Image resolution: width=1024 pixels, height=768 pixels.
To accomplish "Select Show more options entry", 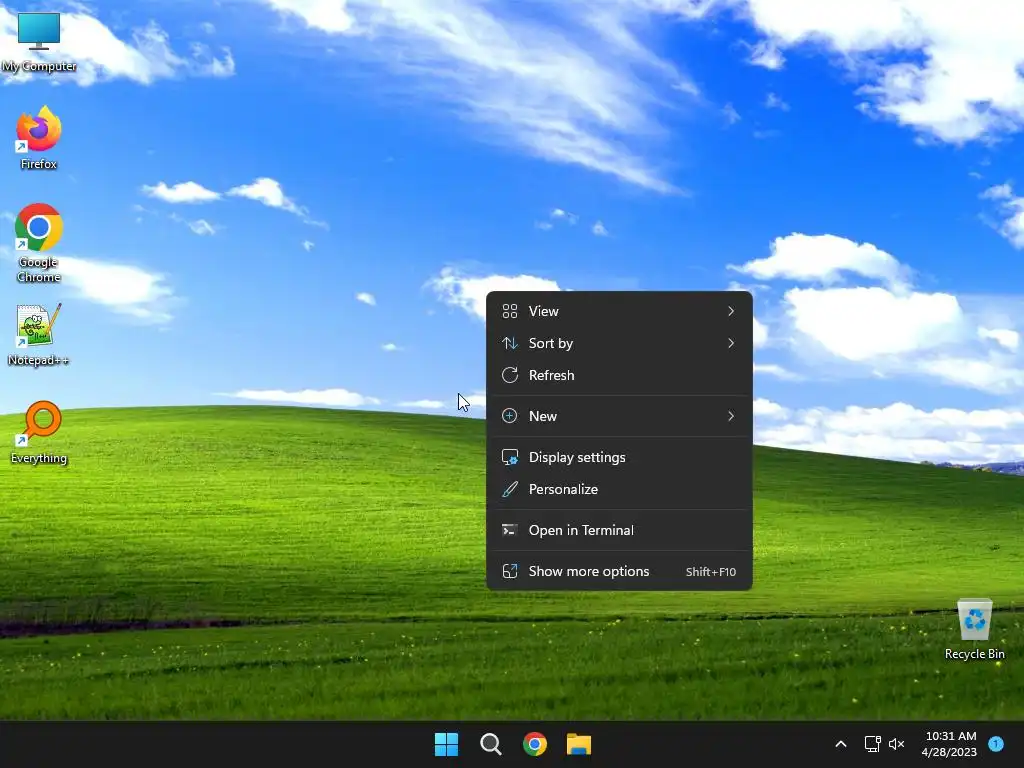I will coord(619,571).
